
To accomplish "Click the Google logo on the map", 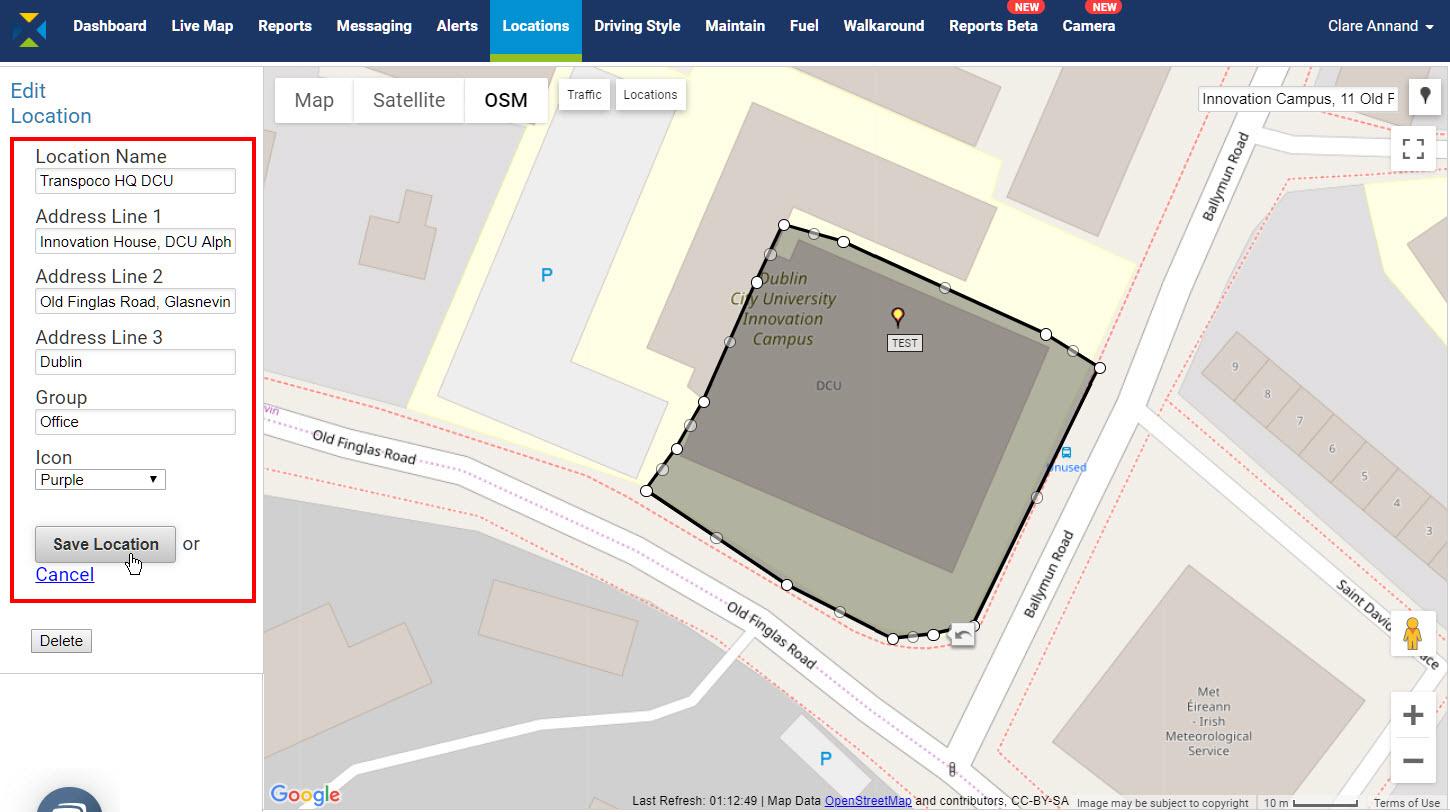I will tap(305, 795).
